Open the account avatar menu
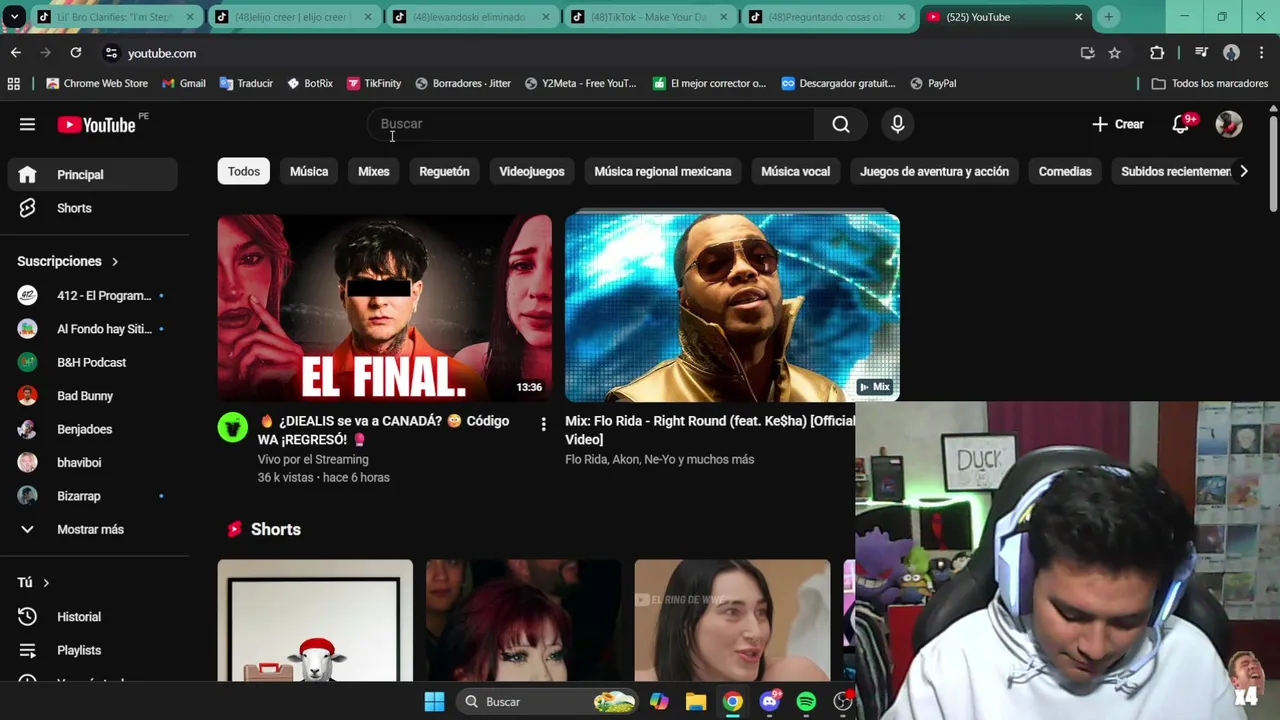Image resolution: width=1280 pixels, height=720 pixels. (1229, 124)
